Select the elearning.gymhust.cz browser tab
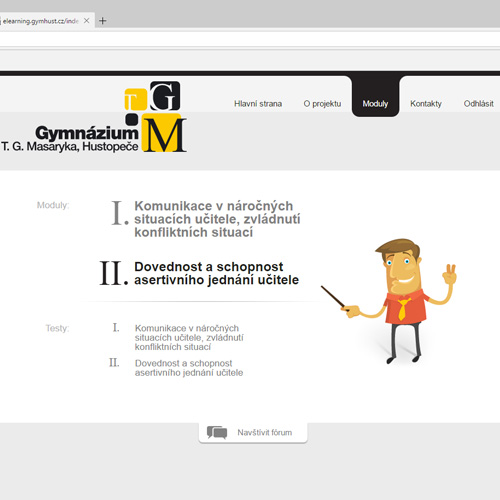The height and width of the screenshot is (500, 500). [41, 21]
